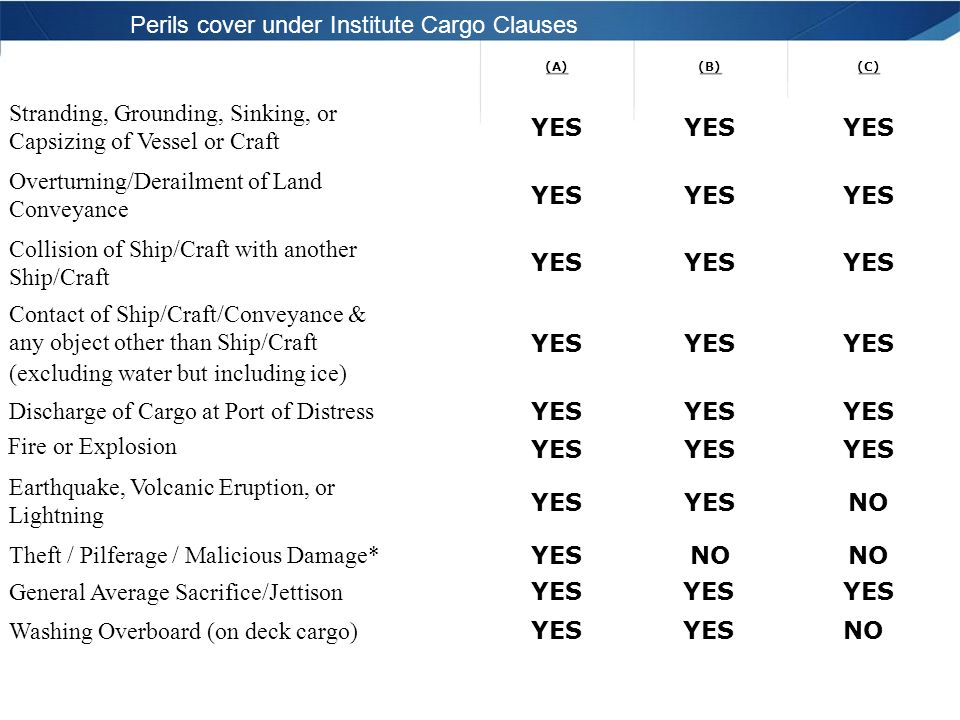Click Collision of Ship/Craft row label
The image size is (960, 720).
click(x=183, y=263)
